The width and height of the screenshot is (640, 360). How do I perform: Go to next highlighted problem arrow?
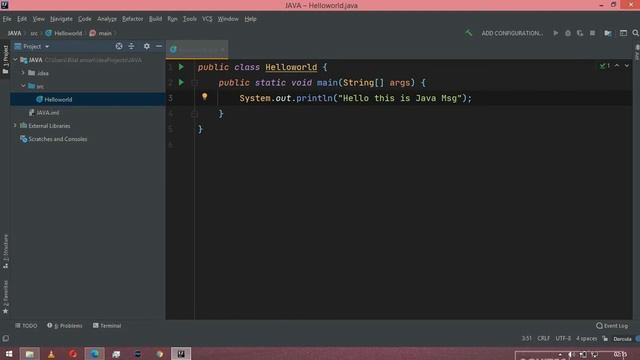627,66
